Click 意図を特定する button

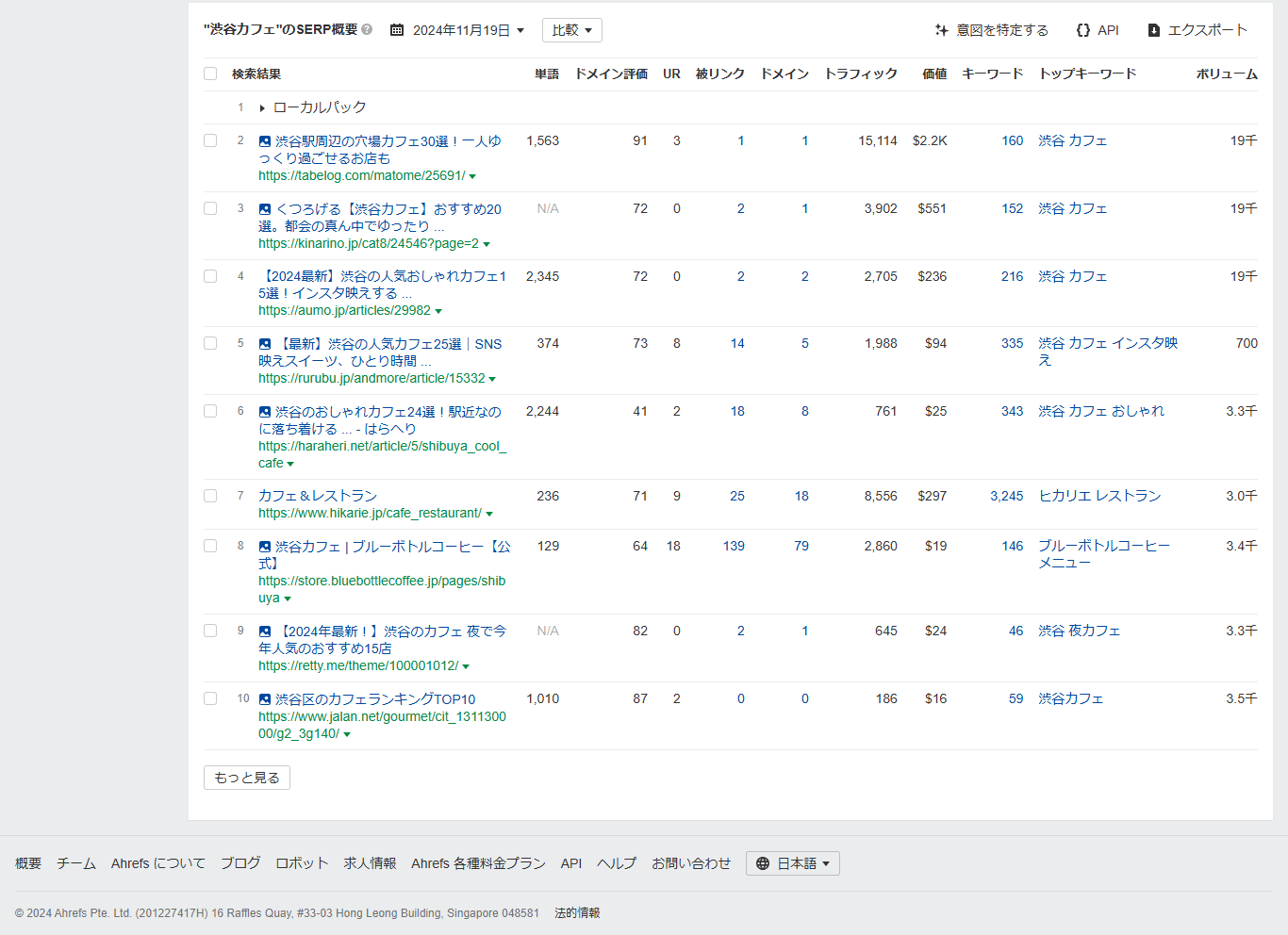click(992, 30)
